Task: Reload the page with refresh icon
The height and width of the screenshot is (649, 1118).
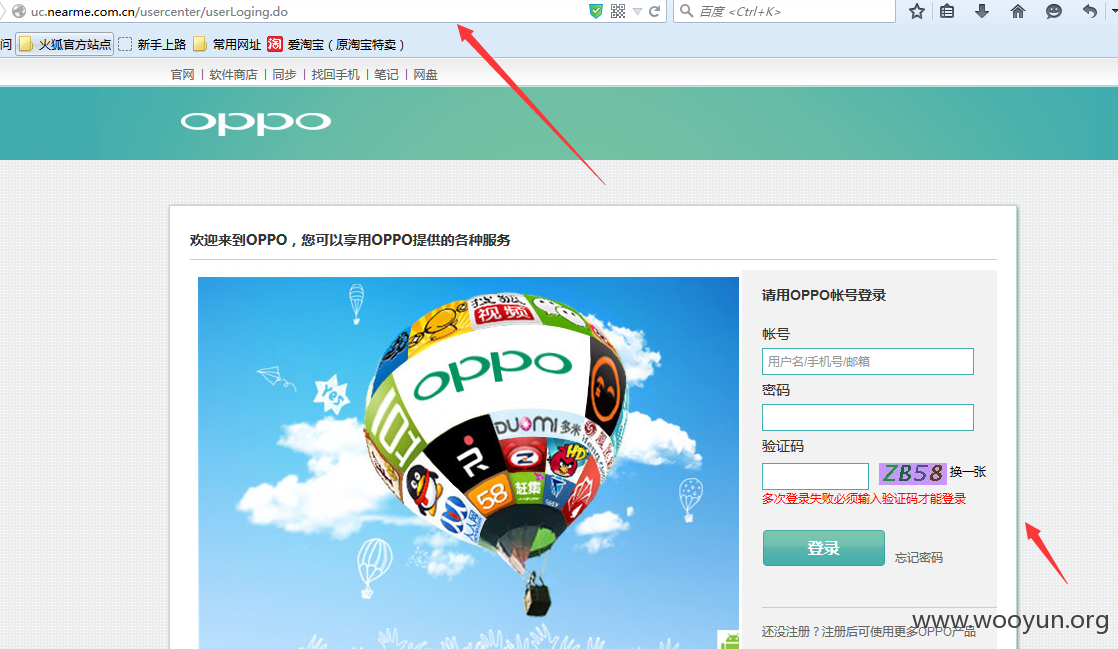Action: coord(655,11)
